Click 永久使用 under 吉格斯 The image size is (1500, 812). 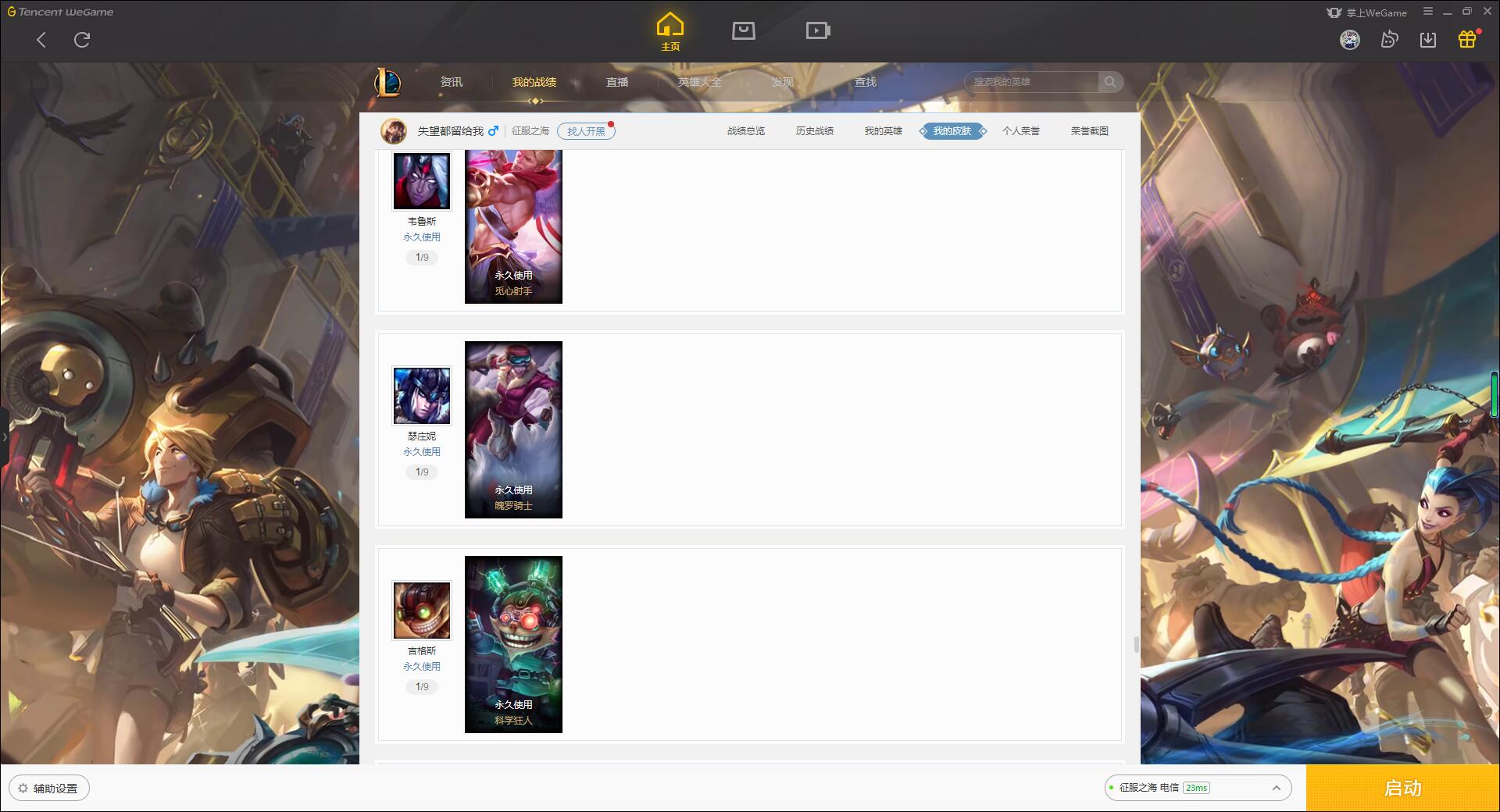pos(422,667)
